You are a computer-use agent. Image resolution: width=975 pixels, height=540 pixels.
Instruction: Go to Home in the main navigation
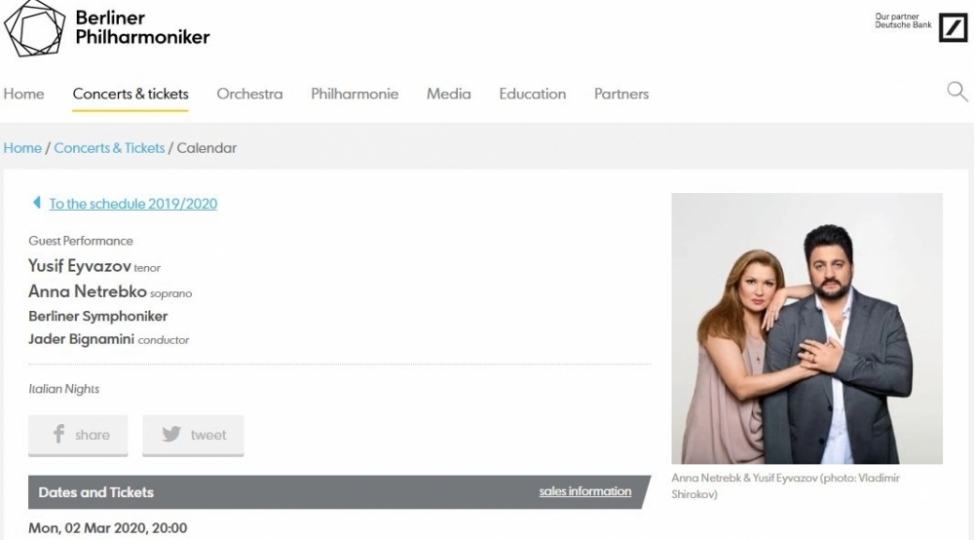click(24, 94)
